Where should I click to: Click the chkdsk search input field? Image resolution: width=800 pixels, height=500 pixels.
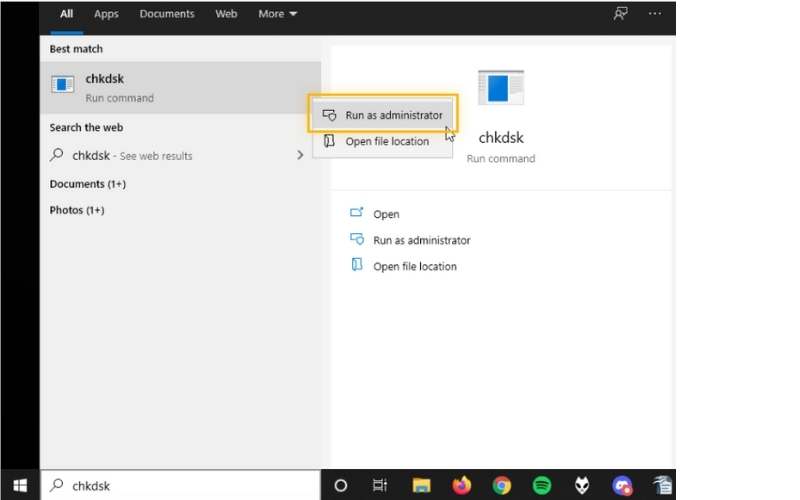click(x=181, y=485)
